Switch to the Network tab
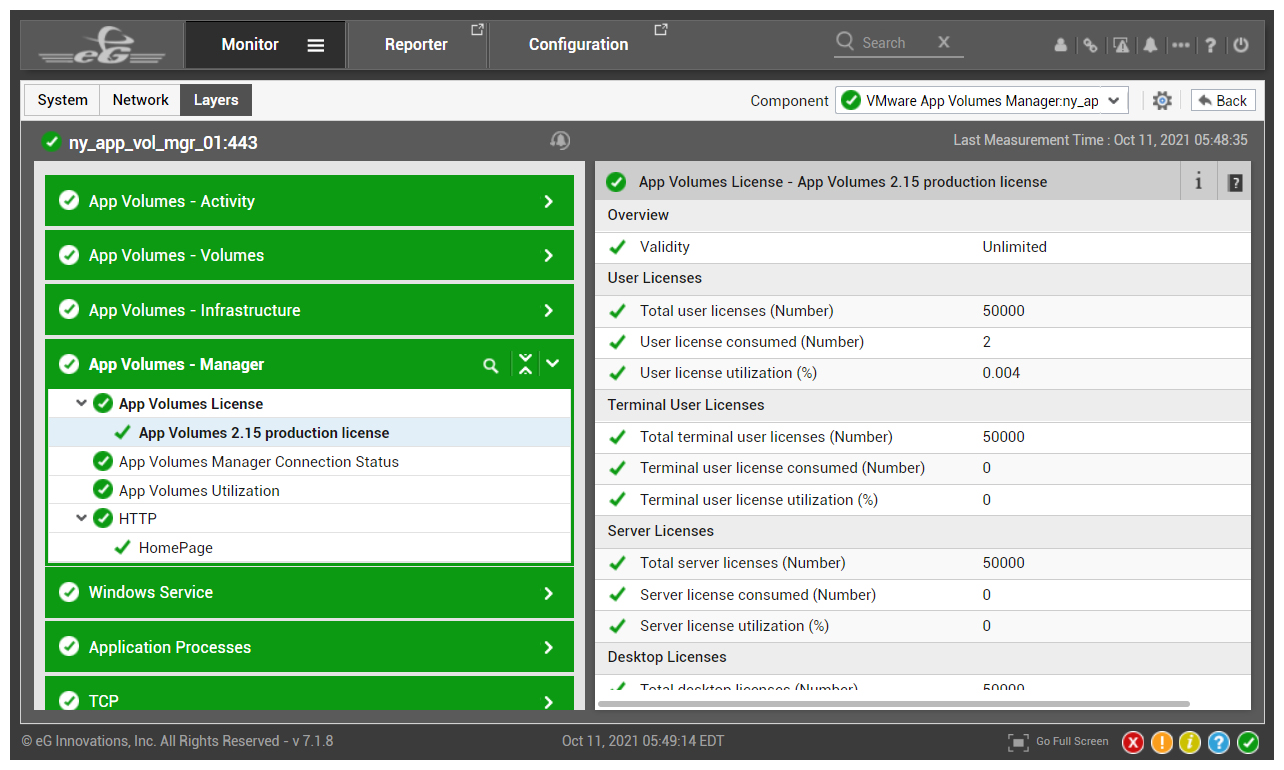 coord(140,100)
